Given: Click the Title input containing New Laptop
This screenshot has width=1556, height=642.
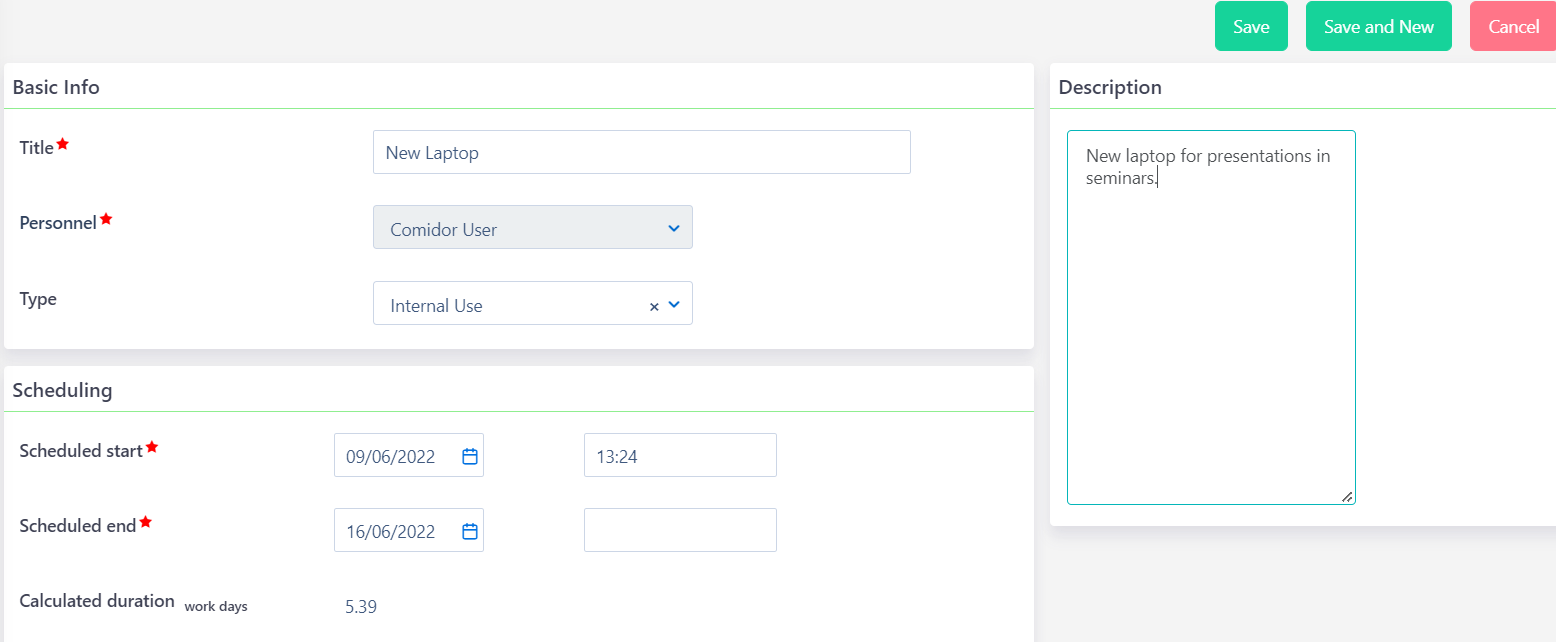Looking at the screenshot, I should point(640,152).
